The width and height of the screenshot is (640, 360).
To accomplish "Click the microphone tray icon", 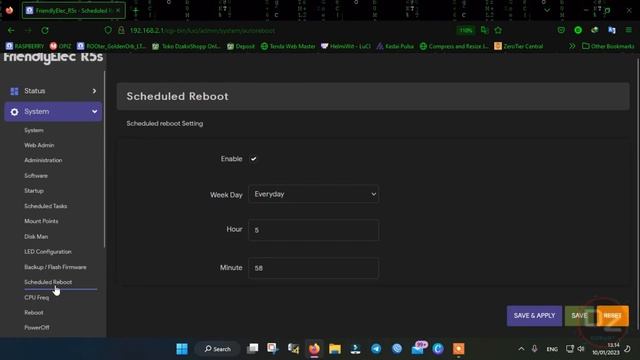I will (534, 349).
